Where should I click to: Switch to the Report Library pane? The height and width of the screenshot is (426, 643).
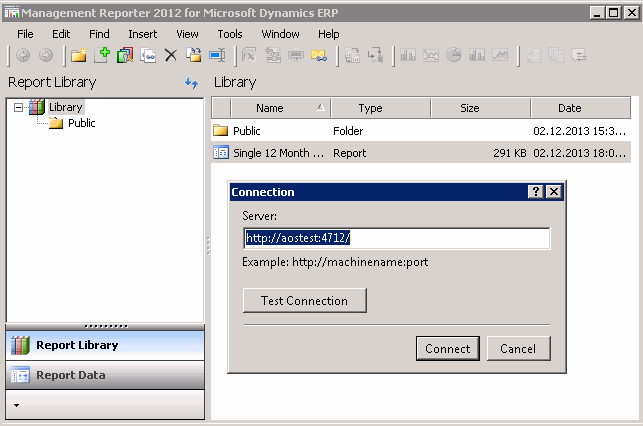click(105, 345)
